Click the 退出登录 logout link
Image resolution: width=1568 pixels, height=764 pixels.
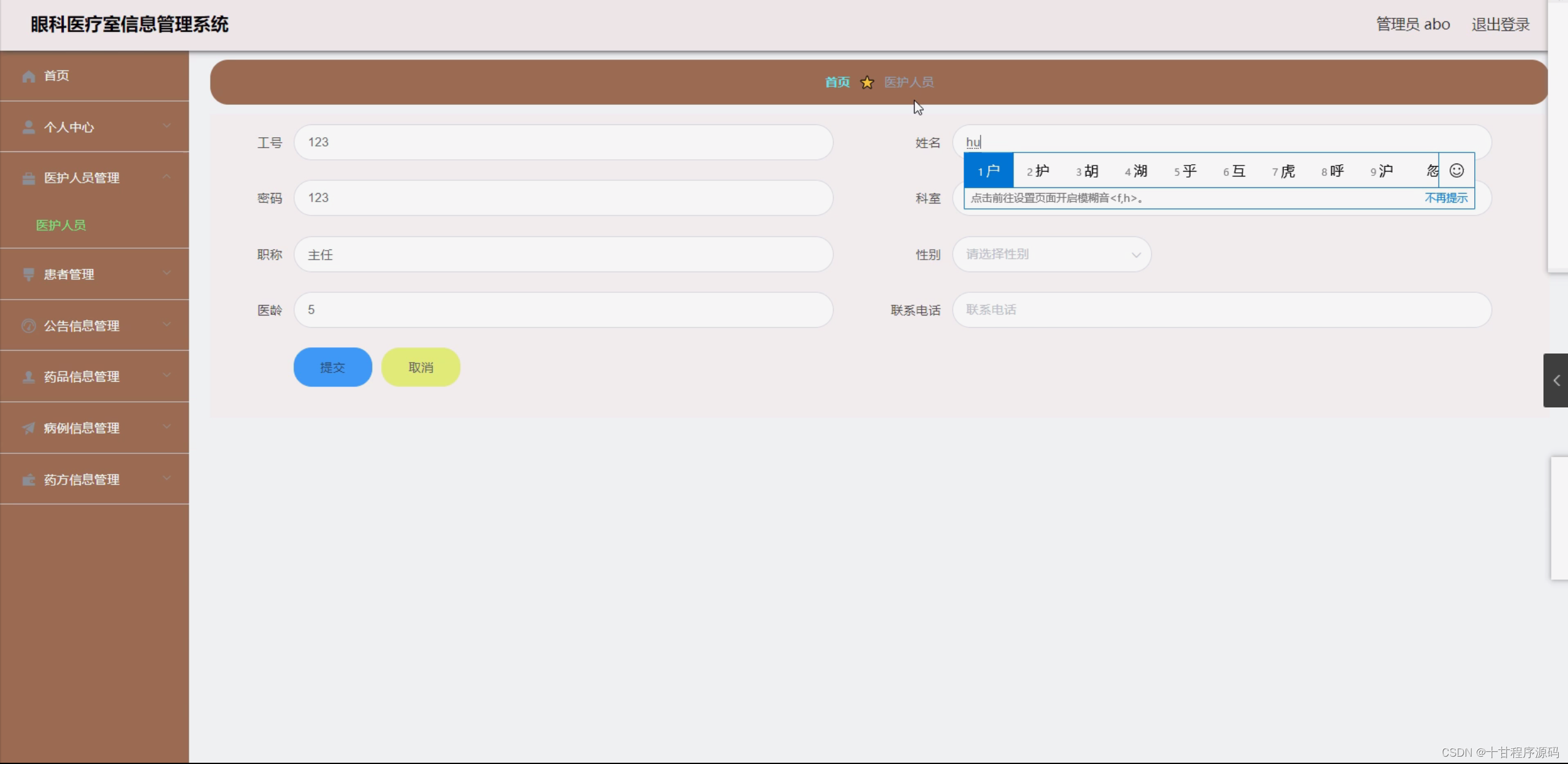1500,25
